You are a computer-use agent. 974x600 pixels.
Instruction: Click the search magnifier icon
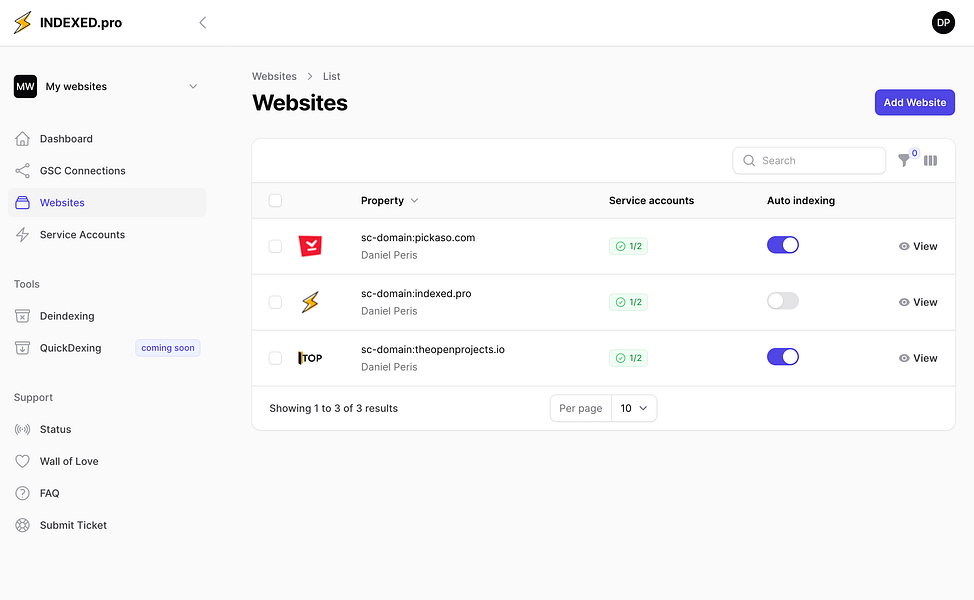point(749,161)
